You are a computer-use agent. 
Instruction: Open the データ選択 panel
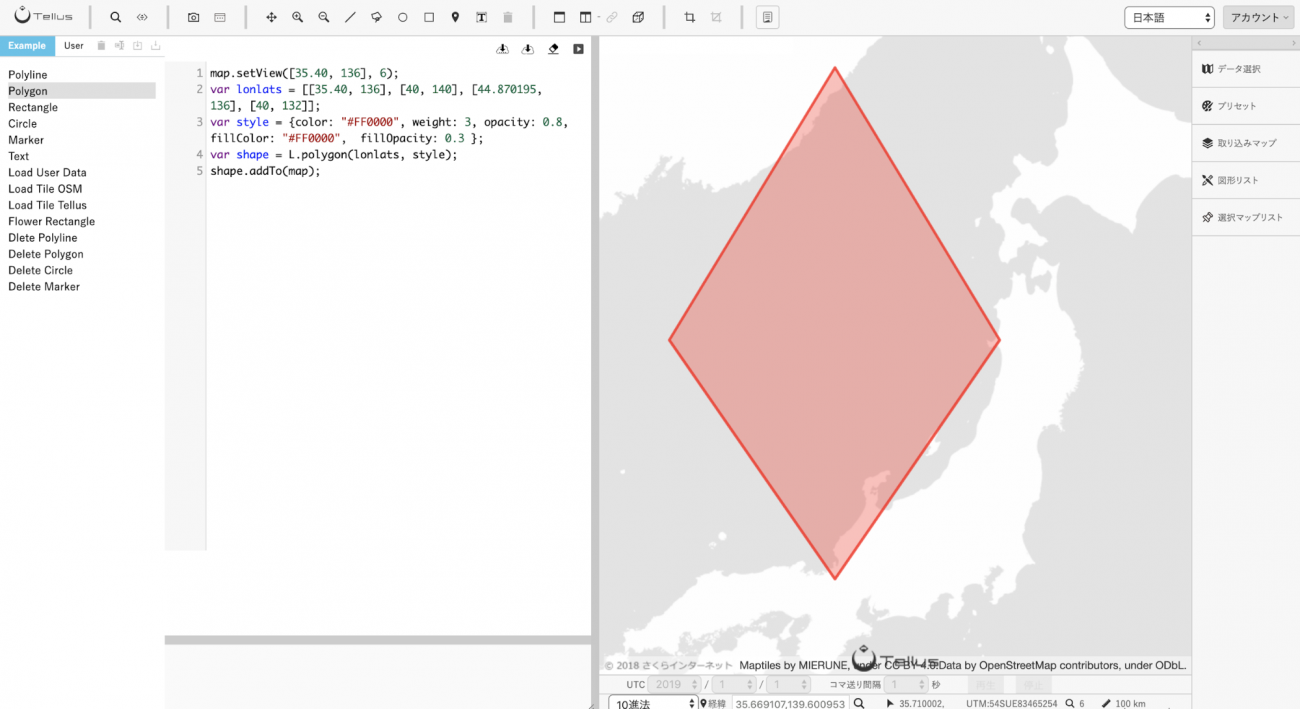(1245, 69)
